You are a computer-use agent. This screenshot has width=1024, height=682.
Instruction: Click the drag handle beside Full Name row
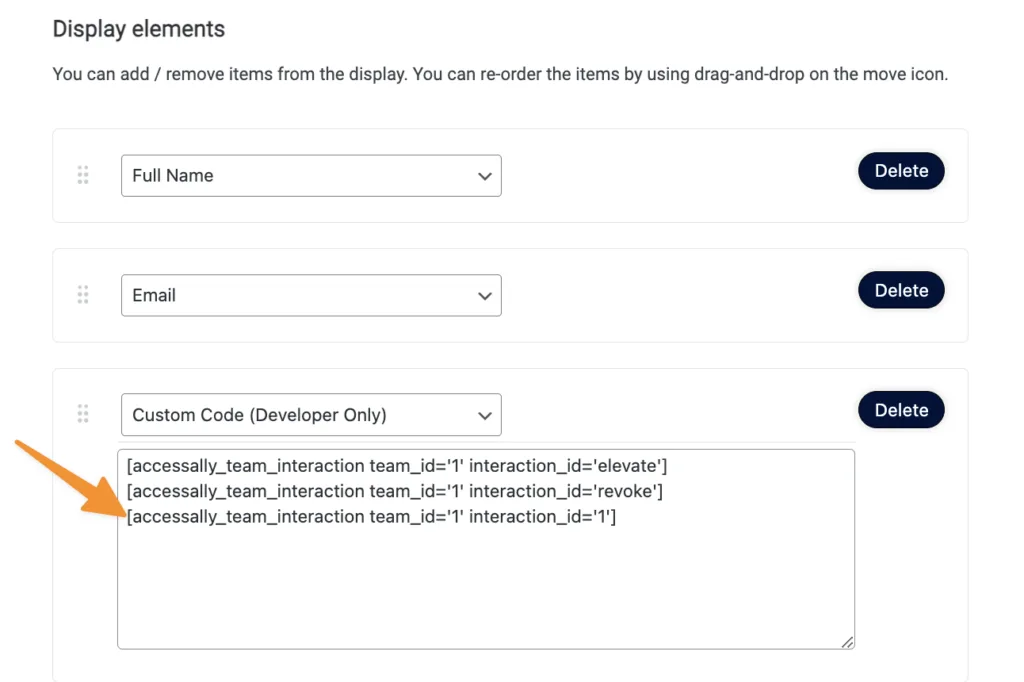click(84, 174)
